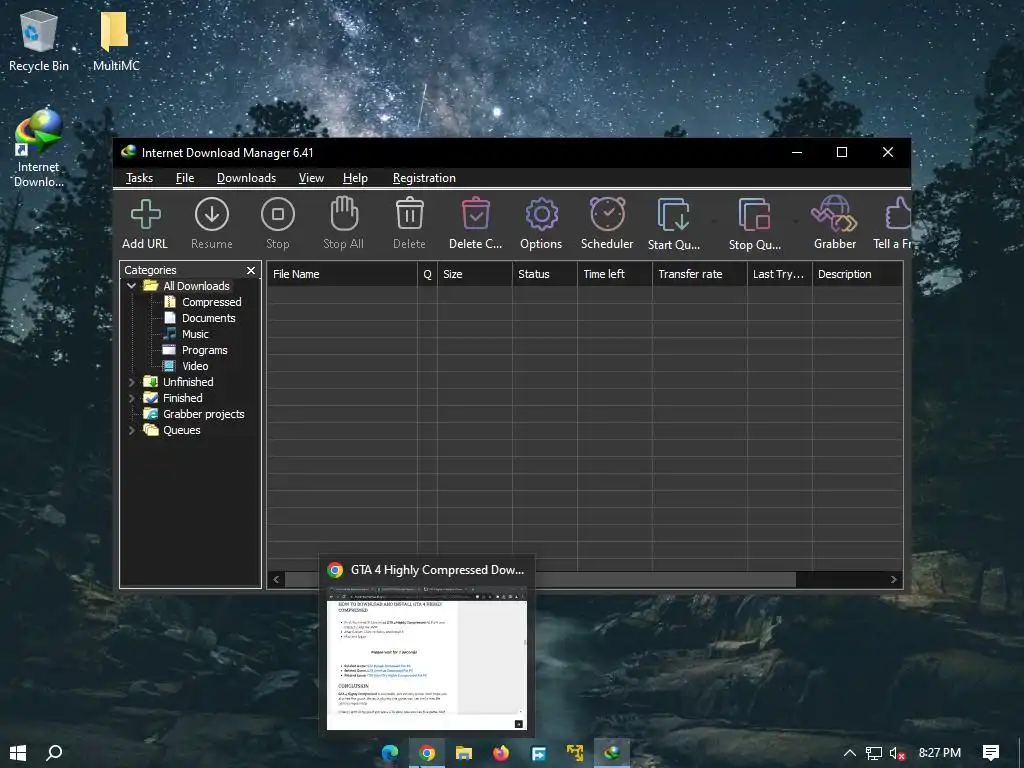Open Internet Download Manager desktop shortcut

click(x=39, y=148)
